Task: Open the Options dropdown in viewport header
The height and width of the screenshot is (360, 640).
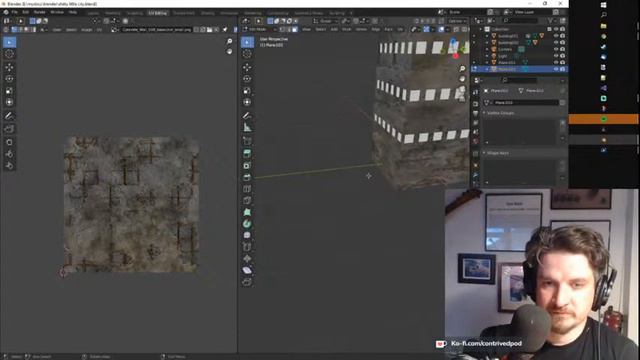Action: pyautogui.click(x=457, y=21)
